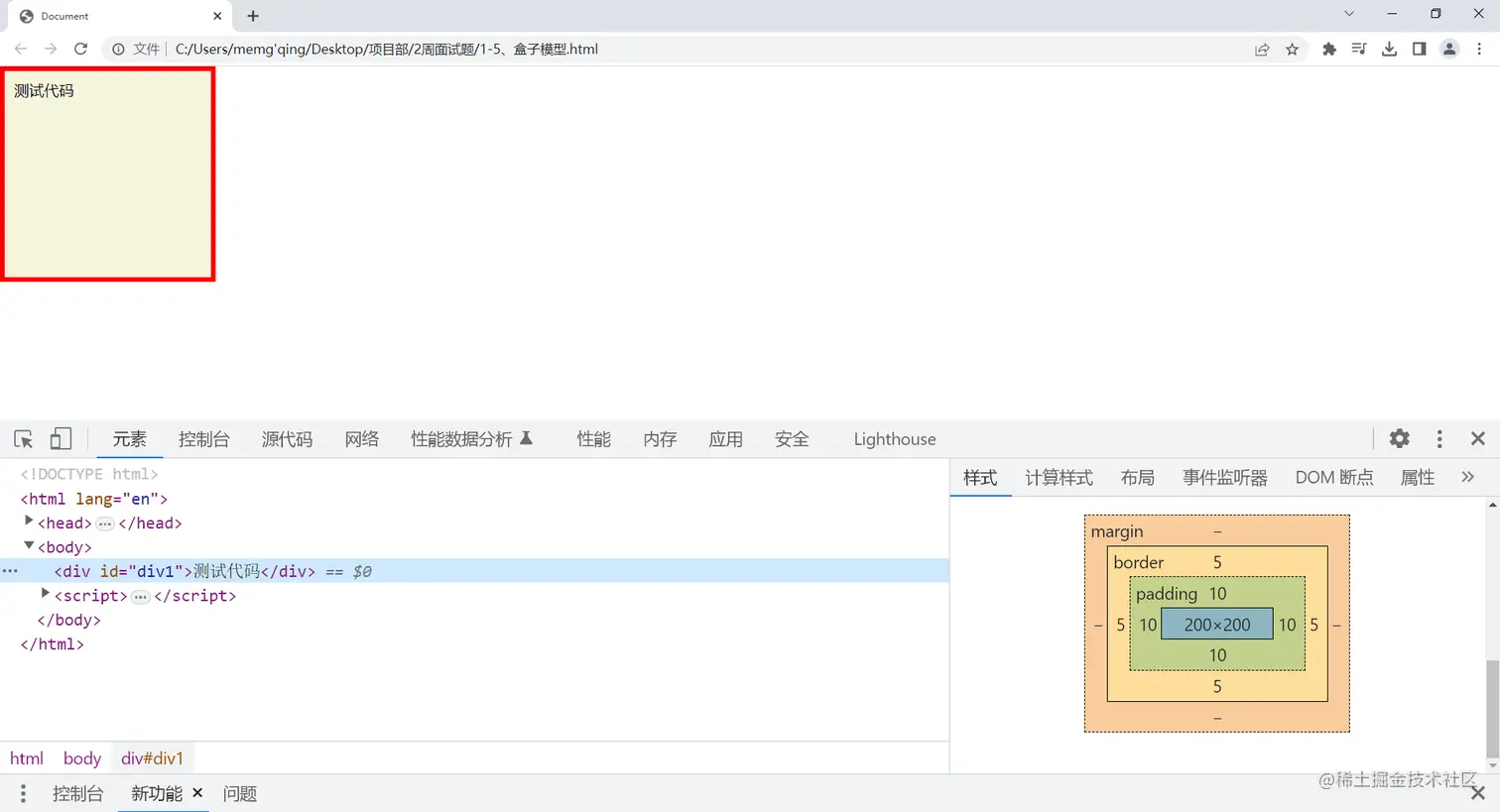Open the 性能 panel tab
The width and height of the screenshot is (1500, 812).
click(593, 439)
